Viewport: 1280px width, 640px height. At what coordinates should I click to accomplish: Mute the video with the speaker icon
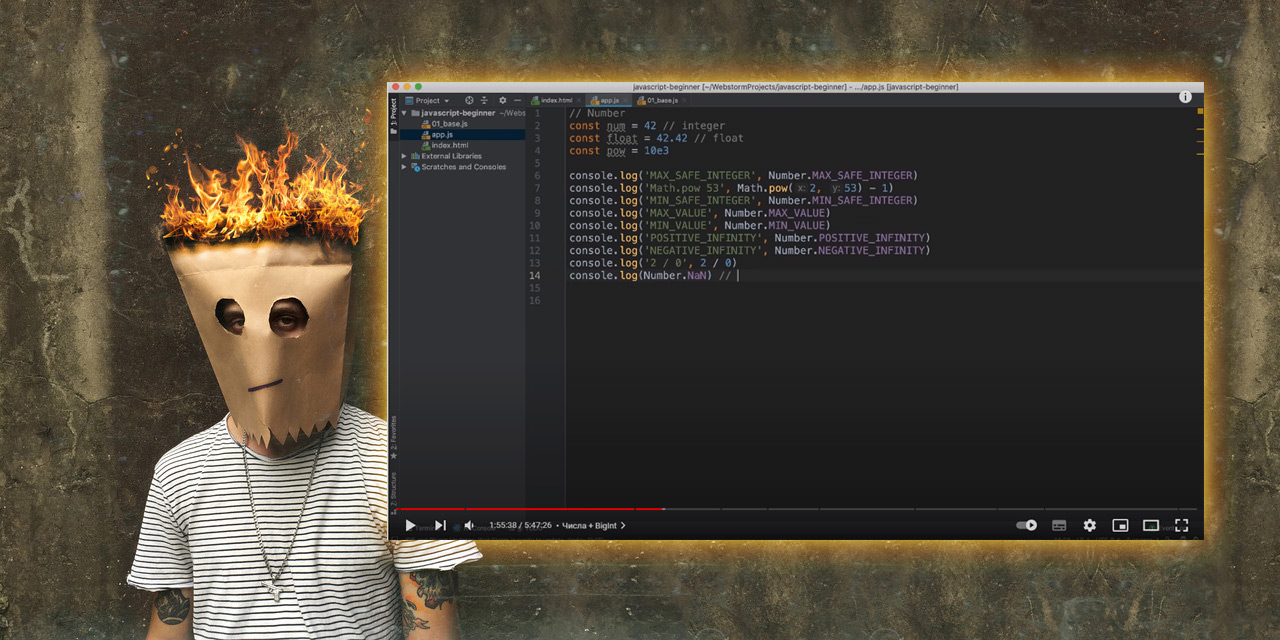pos(468,525)
